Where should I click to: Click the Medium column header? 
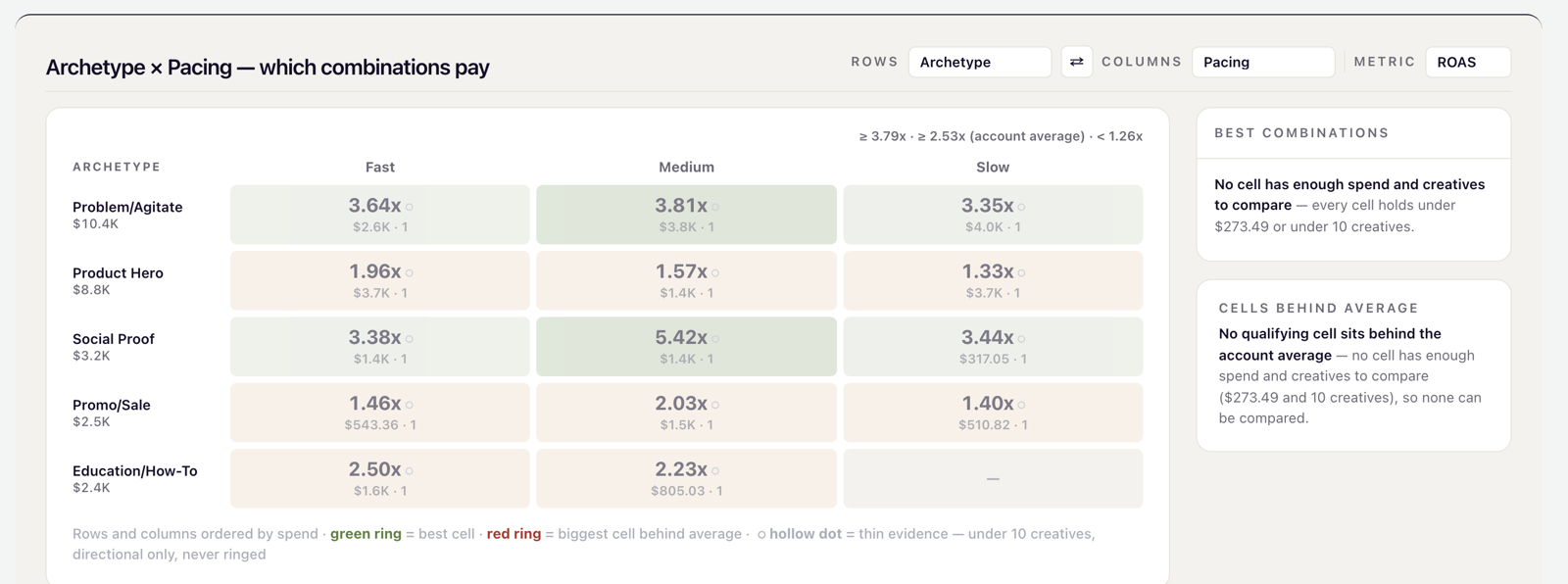tap(686, 168)
